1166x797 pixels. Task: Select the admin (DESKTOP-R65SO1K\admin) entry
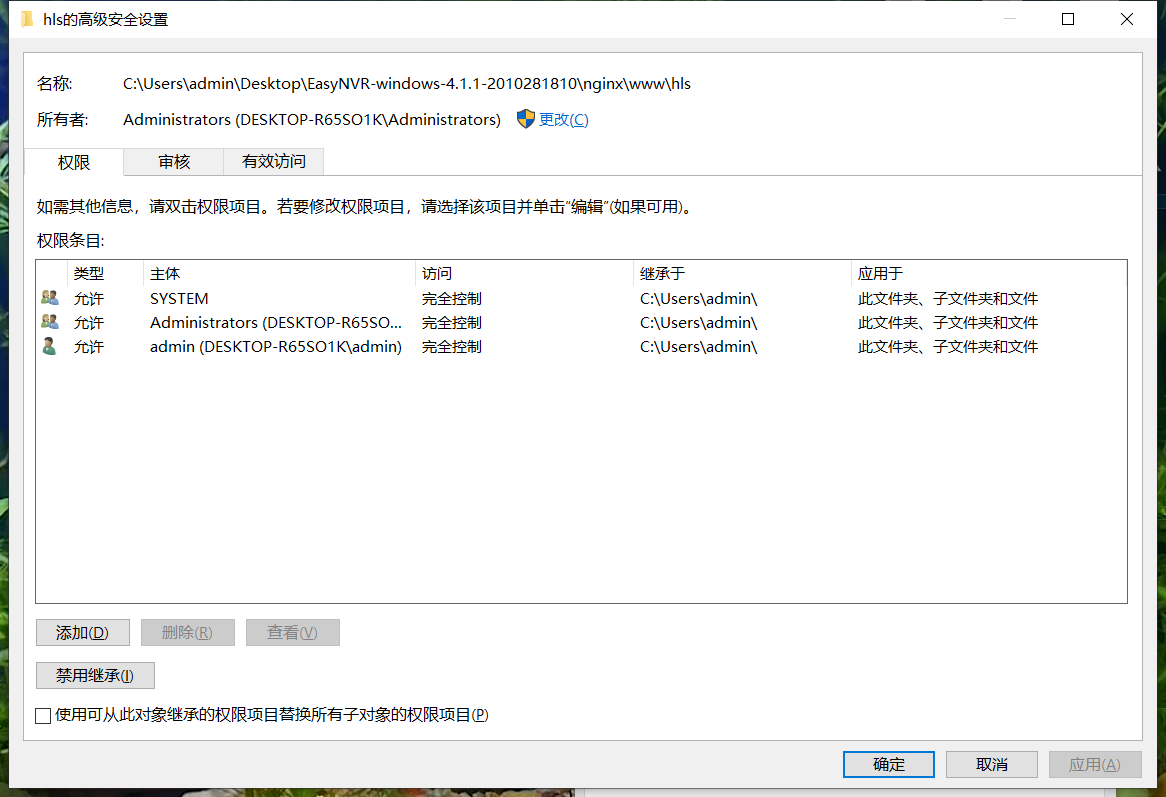tap(582, 346)
